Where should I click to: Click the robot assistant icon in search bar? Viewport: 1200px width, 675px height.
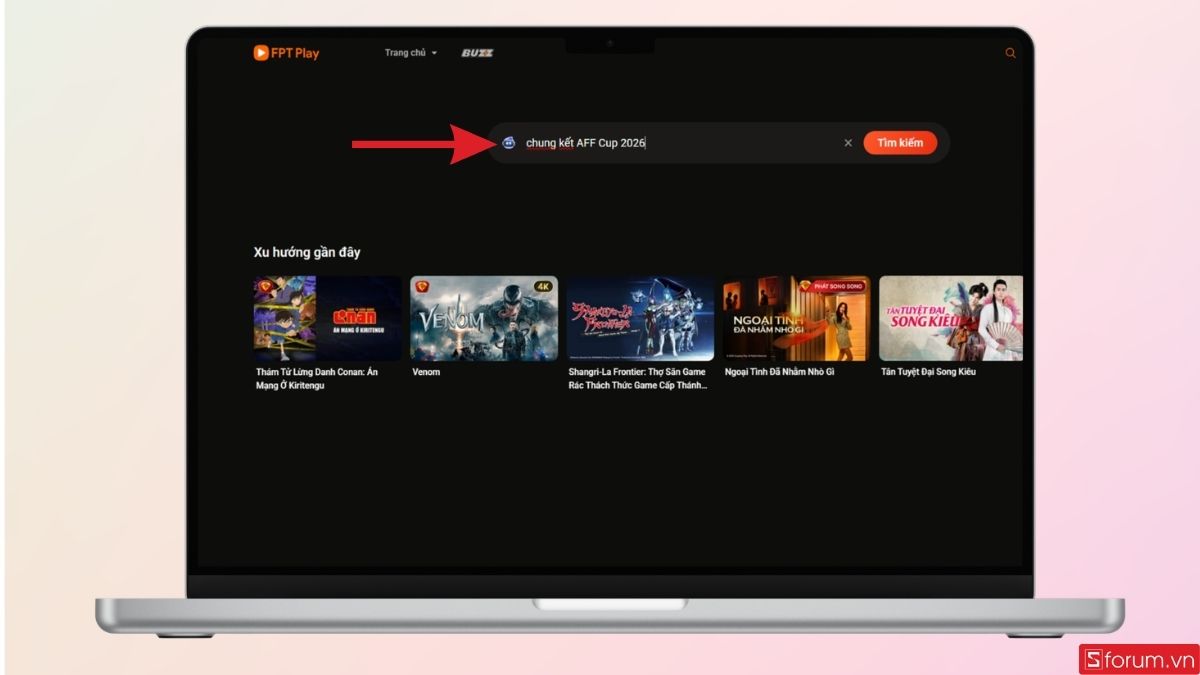point(509,143)
